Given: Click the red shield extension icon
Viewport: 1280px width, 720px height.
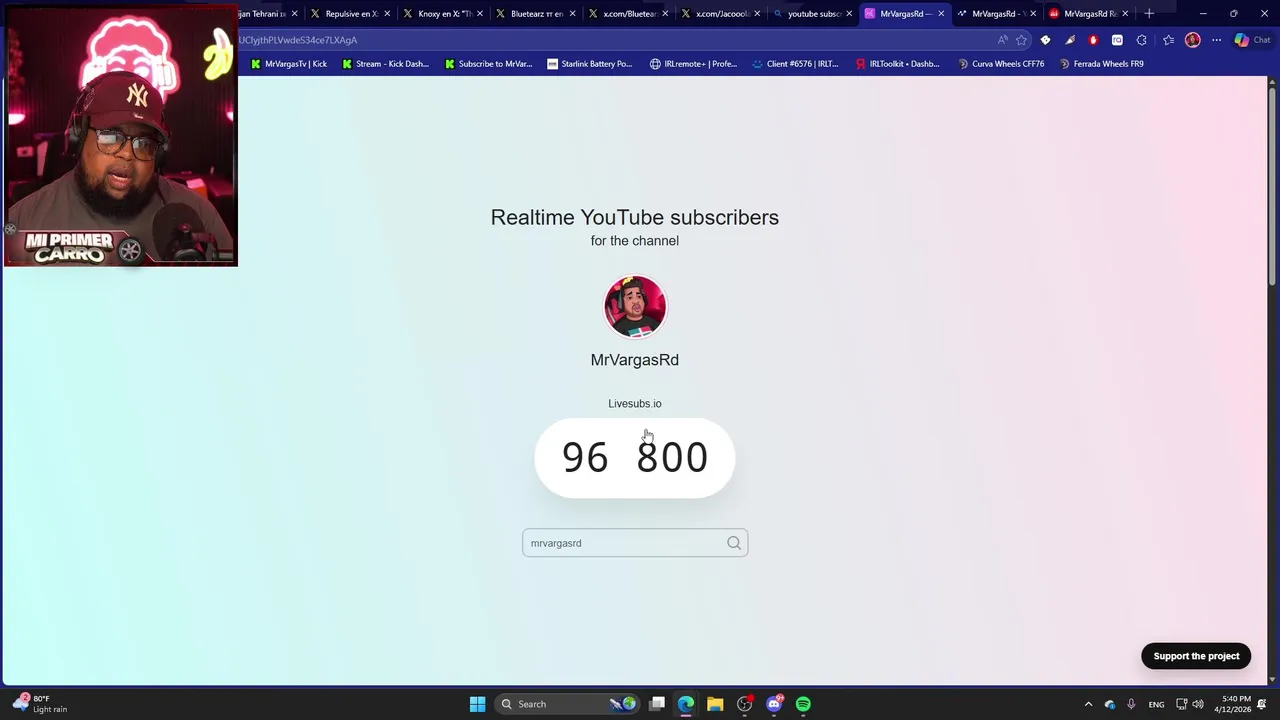Looking at the screenshot, I should tap(1093, 40).
